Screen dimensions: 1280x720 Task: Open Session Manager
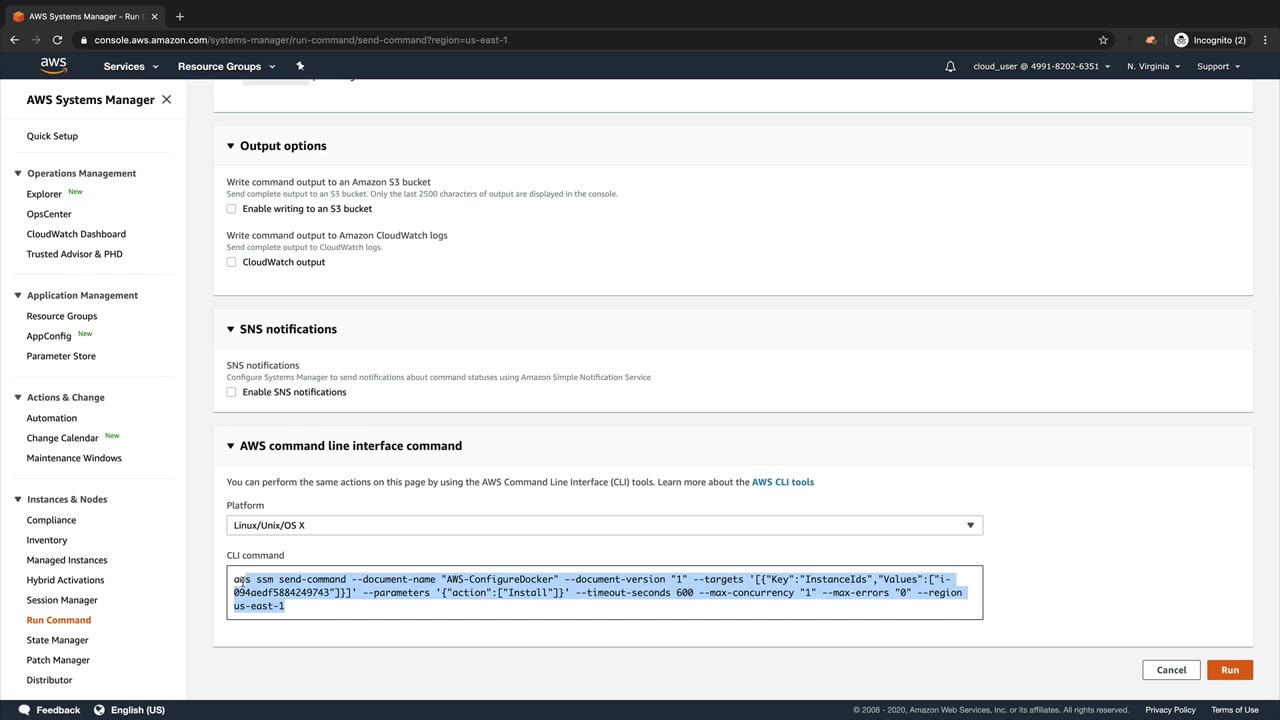click(62, 600)
